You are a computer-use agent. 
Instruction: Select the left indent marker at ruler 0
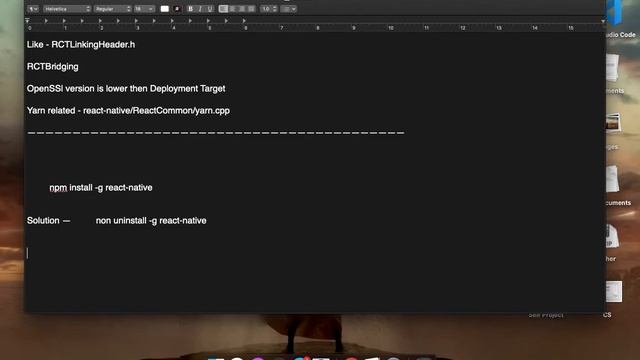coord(27,20)
